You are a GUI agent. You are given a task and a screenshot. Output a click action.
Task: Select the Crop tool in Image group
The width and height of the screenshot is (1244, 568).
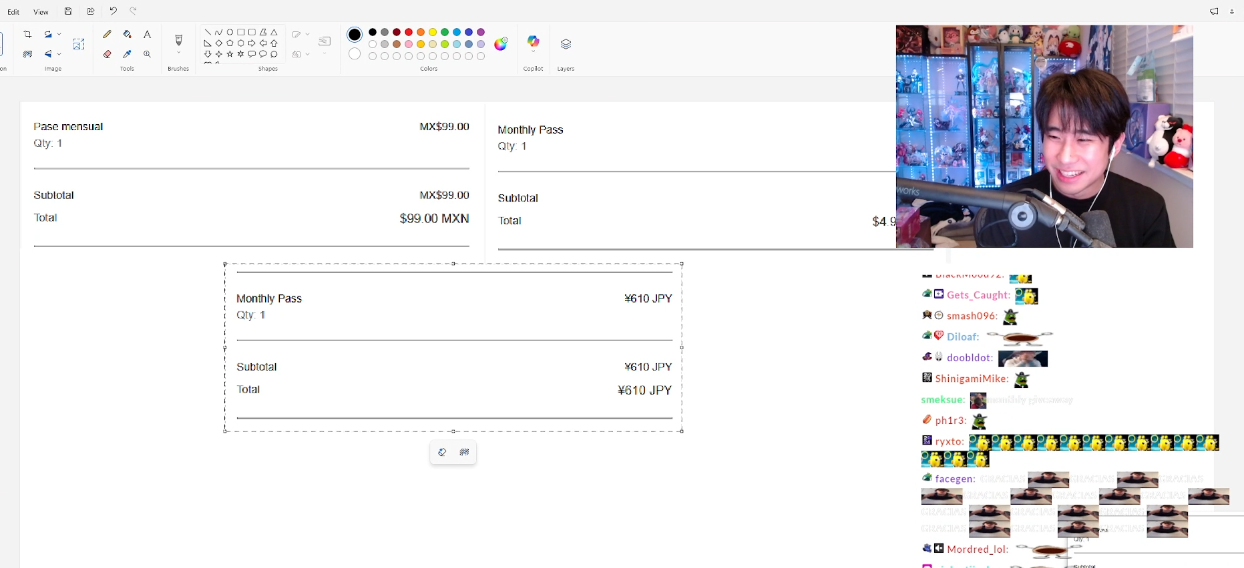tap(28, 34)
